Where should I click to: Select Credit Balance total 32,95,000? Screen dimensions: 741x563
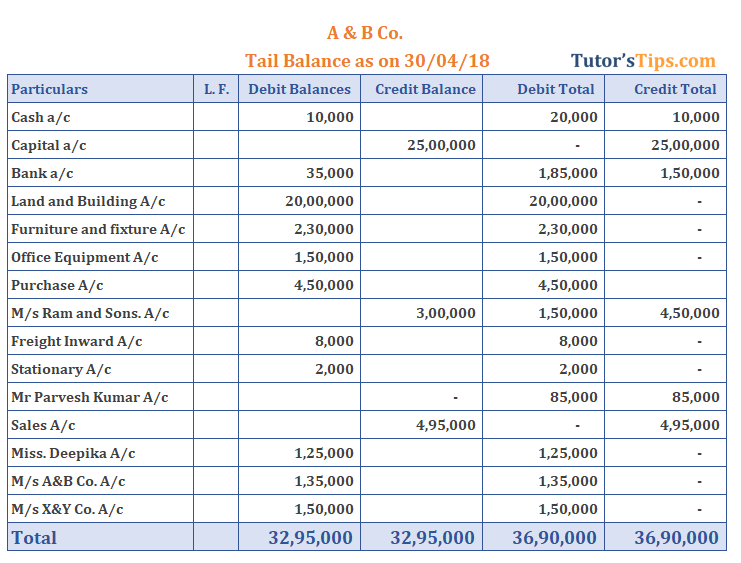coord(432,538)
